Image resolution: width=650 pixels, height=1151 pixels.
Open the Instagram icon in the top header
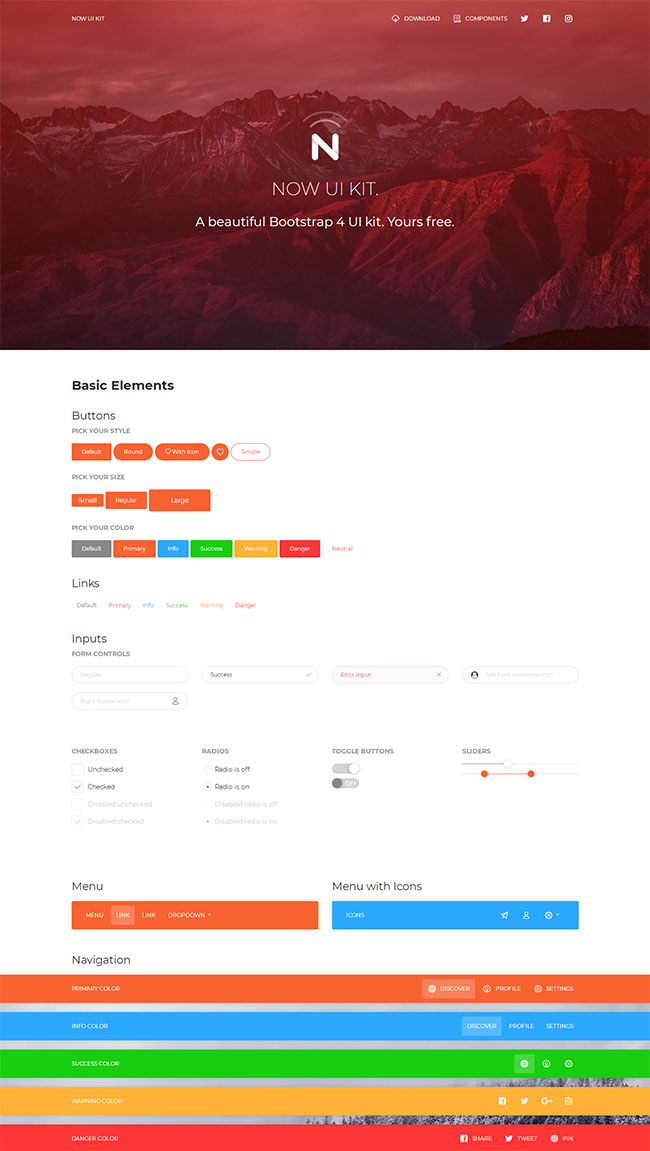(x=569, y=18)
